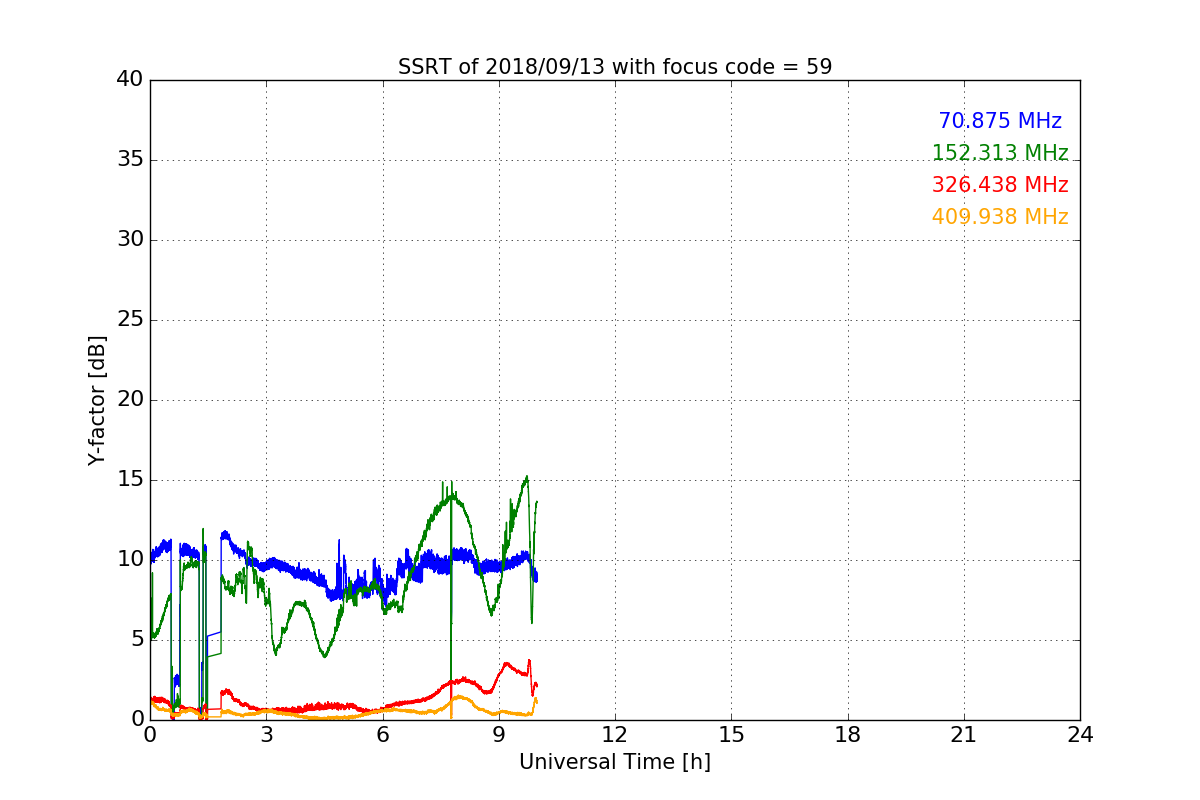Click the y-axis tick label 10
1200x800 pixels.
[130, 560]
